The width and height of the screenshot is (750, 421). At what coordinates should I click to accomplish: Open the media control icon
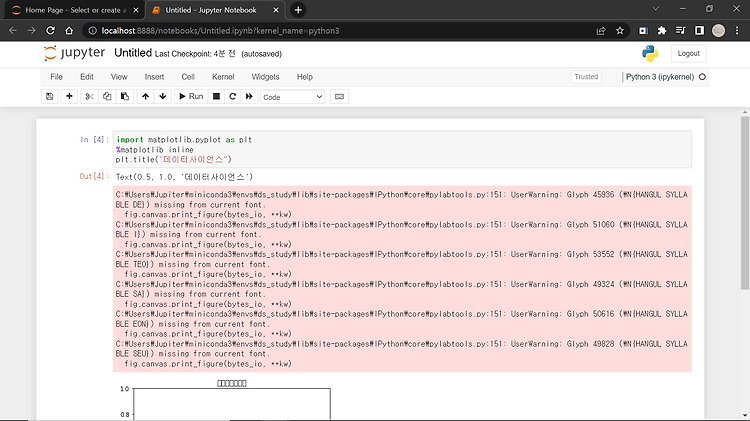tap(681, 31)
